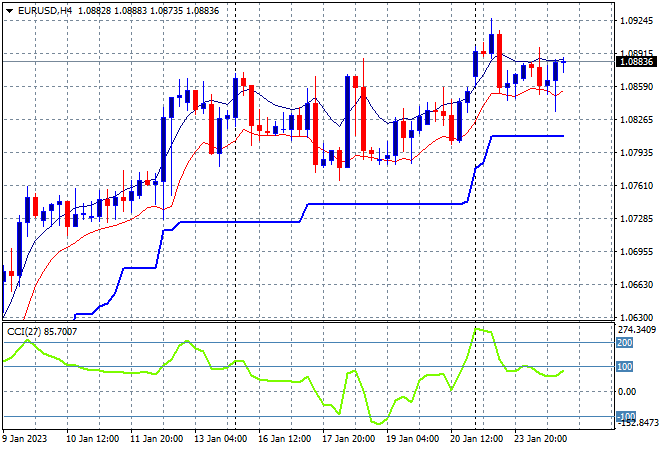Select the price scale value 1.07285
Image resolution: width=660 pixels, height=450 pixels.
coord(637,218)
